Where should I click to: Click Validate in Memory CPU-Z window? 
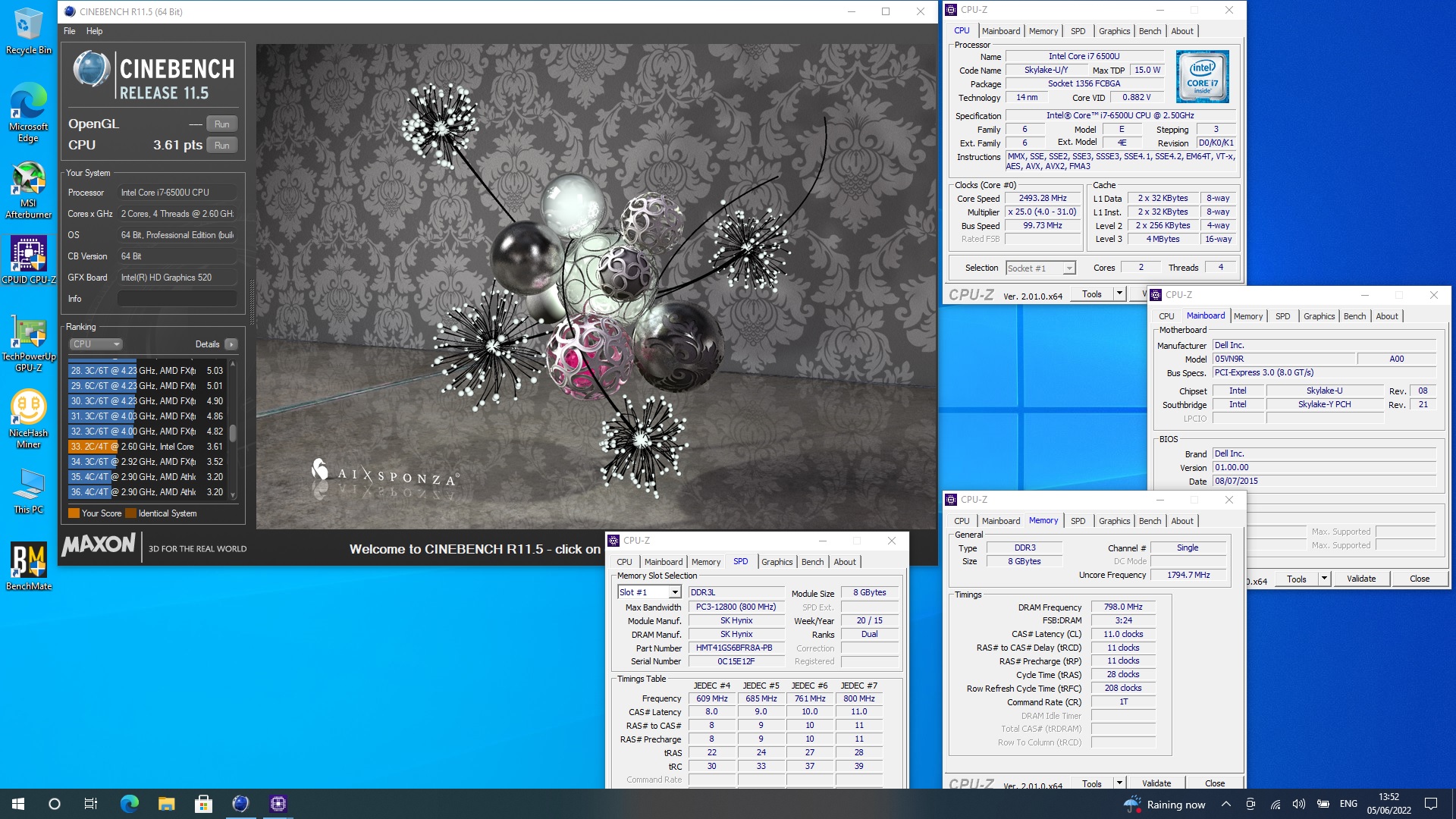pyautogui.click(x=1156, y=783)
